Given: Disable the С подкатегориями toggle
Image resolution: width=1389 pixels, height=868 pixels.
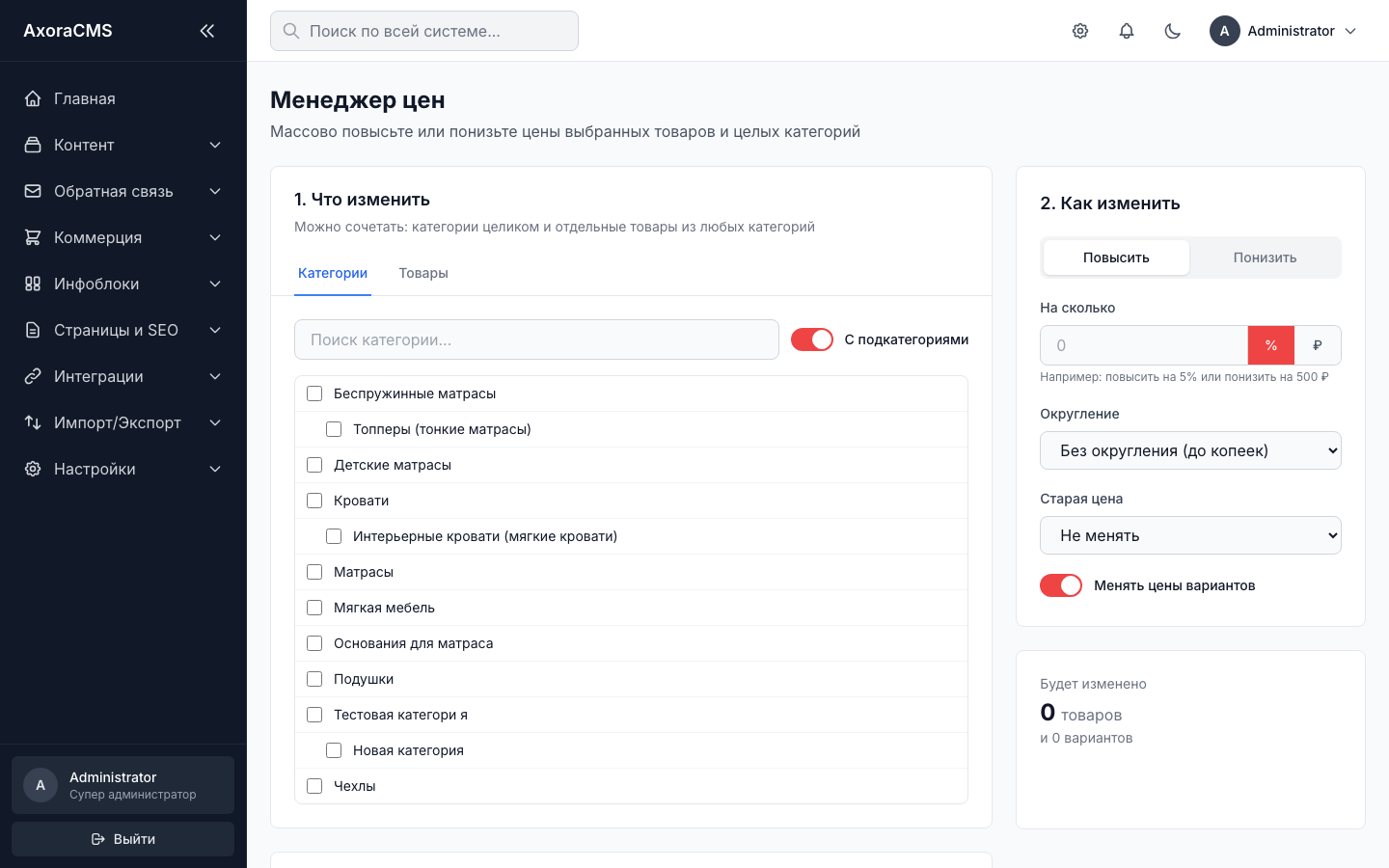Looking at the screenshot, I should pos(812,339).
